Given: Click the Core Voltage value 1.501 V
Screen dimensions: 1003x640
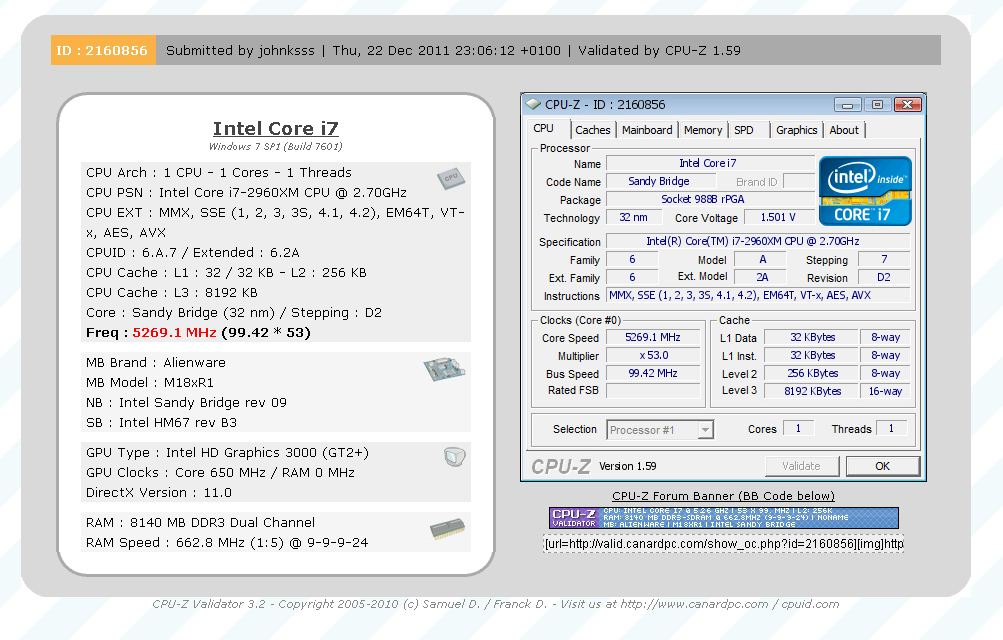Looking at the screenshot, I should (x=778, y=217).
